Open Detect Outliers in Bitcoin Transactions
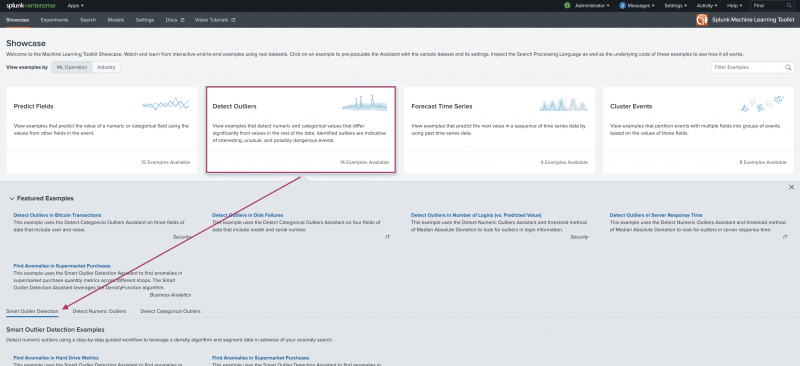 click(57, 215)
